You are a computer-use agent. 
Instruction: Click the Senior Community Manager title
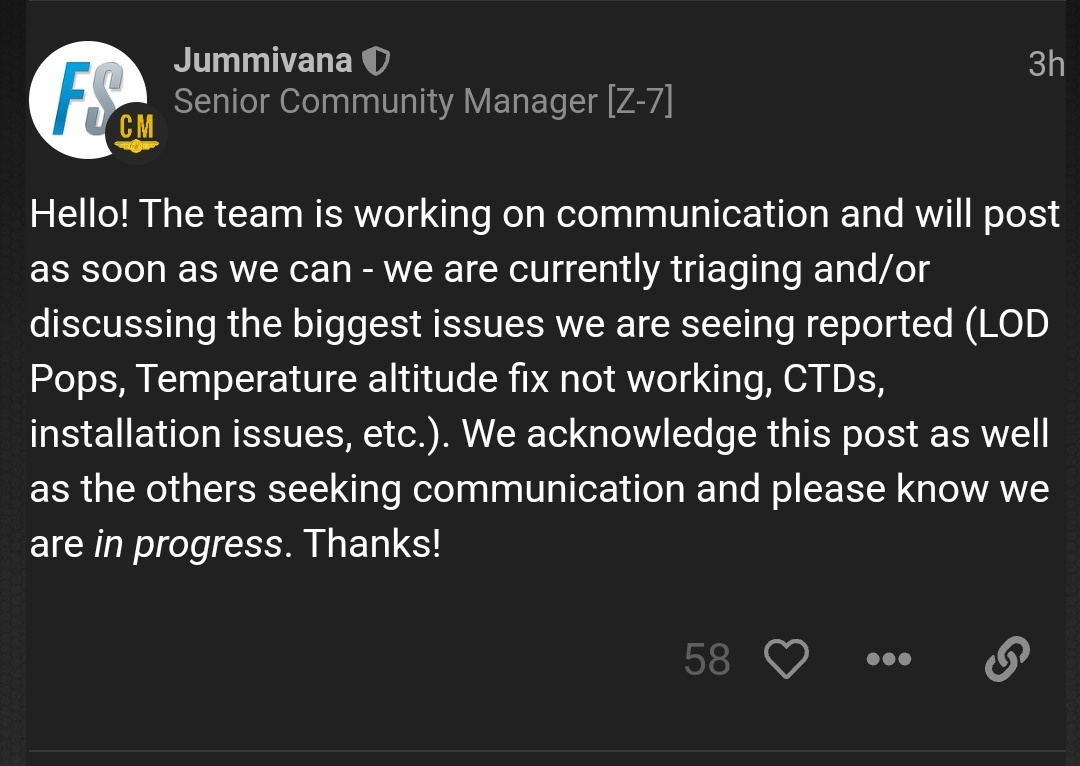tap(385, 101)
